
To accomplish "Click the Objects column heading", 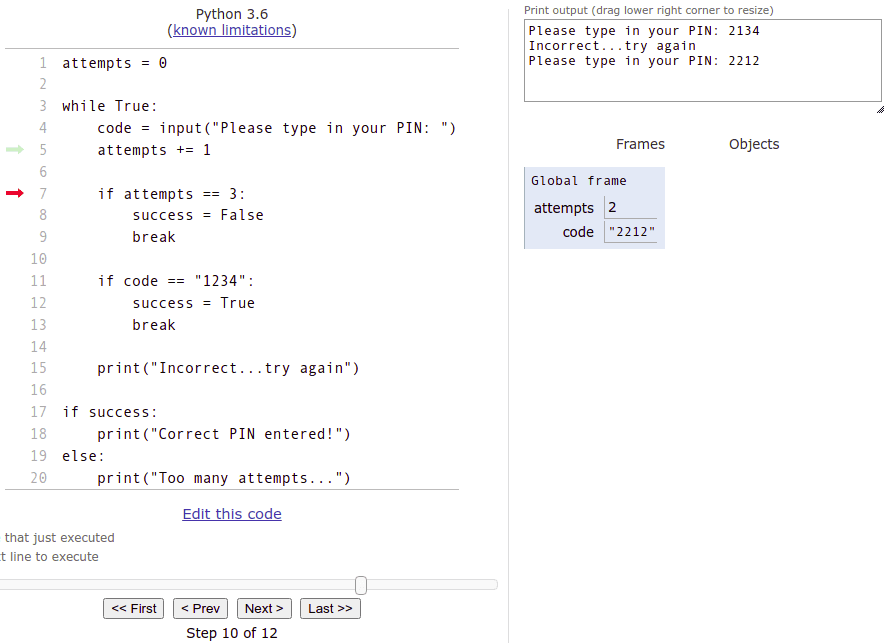I will pyautogui.click(x=754, y=144).
